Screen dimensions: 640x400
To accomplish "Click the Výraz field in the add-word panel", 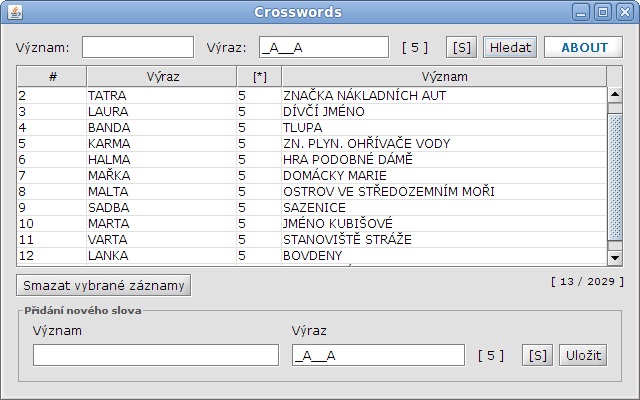I will tap(377, 355).
